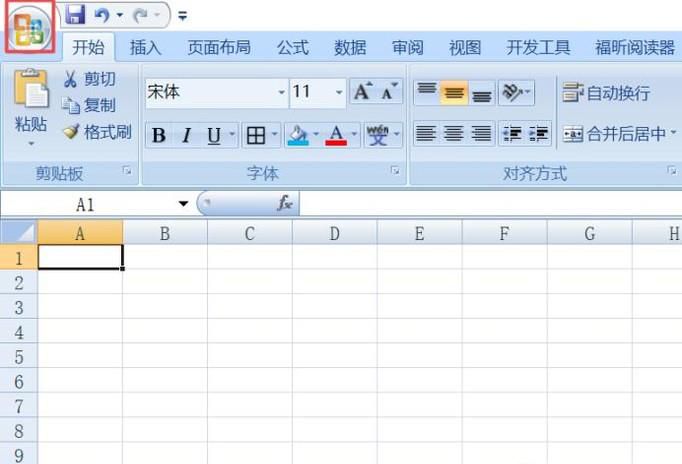Screen dimensions: 682x464
Task: Align text left
Action: click(426, 134)
